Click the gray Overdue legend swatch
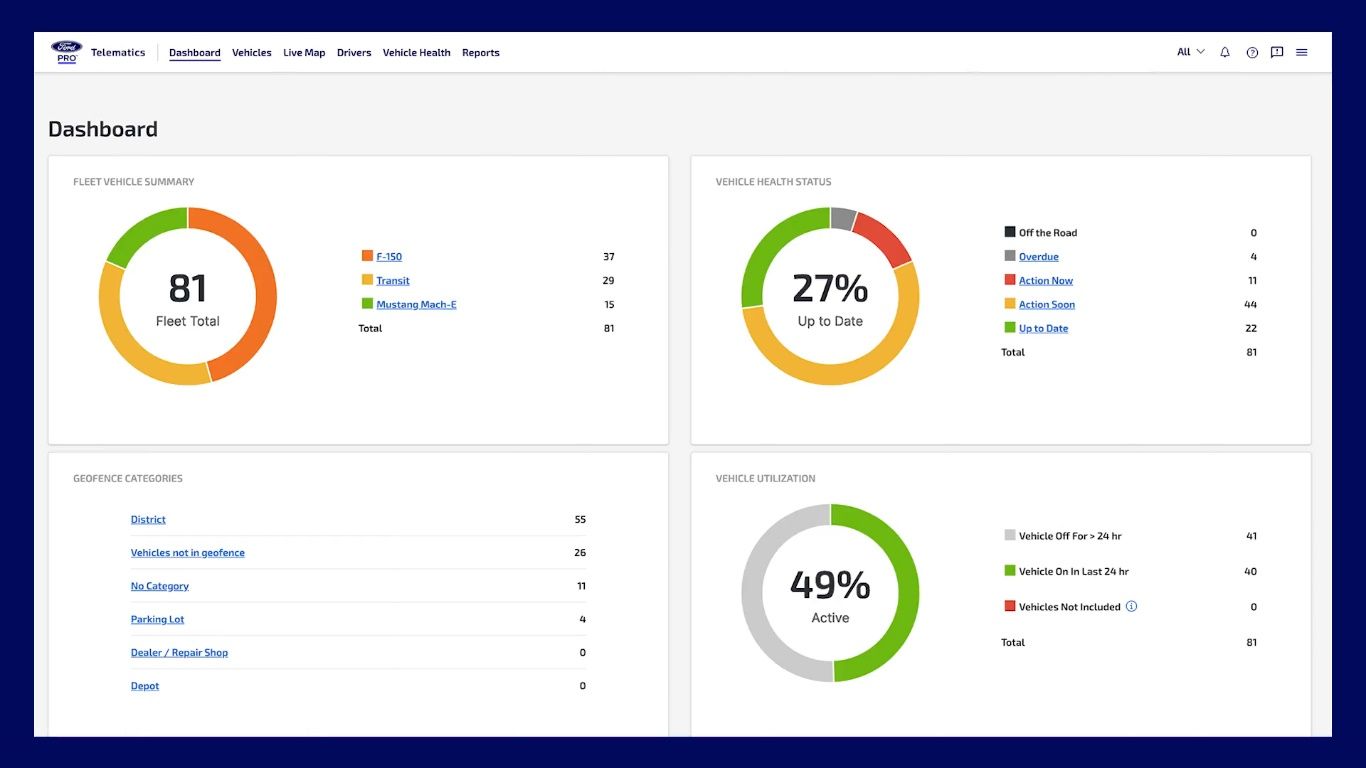Screen dimensions: 1366x768 (x=1010, y=256)
